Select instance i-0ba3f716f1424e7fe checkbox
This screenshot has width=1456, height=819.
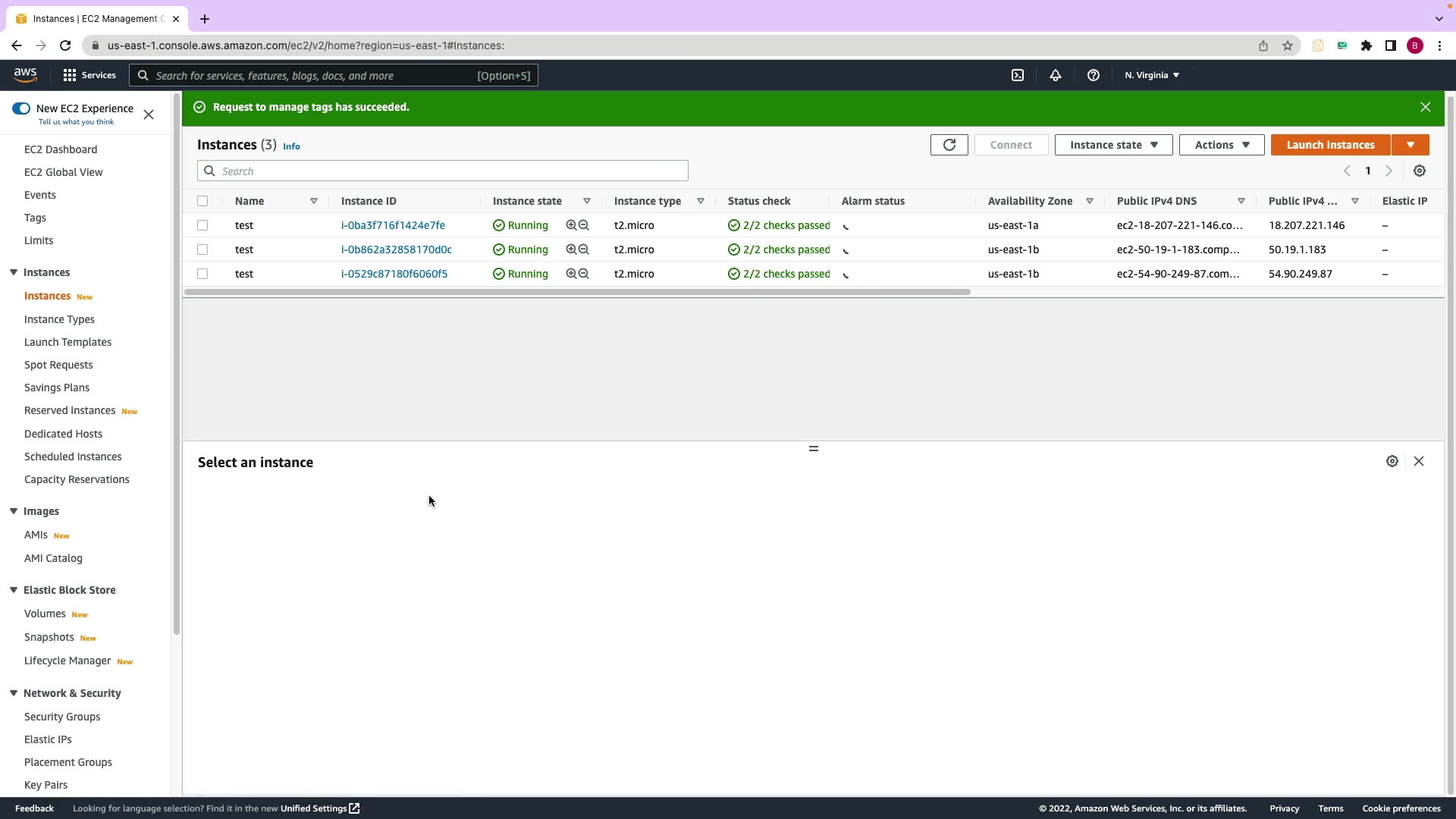[x=202, y=225]
